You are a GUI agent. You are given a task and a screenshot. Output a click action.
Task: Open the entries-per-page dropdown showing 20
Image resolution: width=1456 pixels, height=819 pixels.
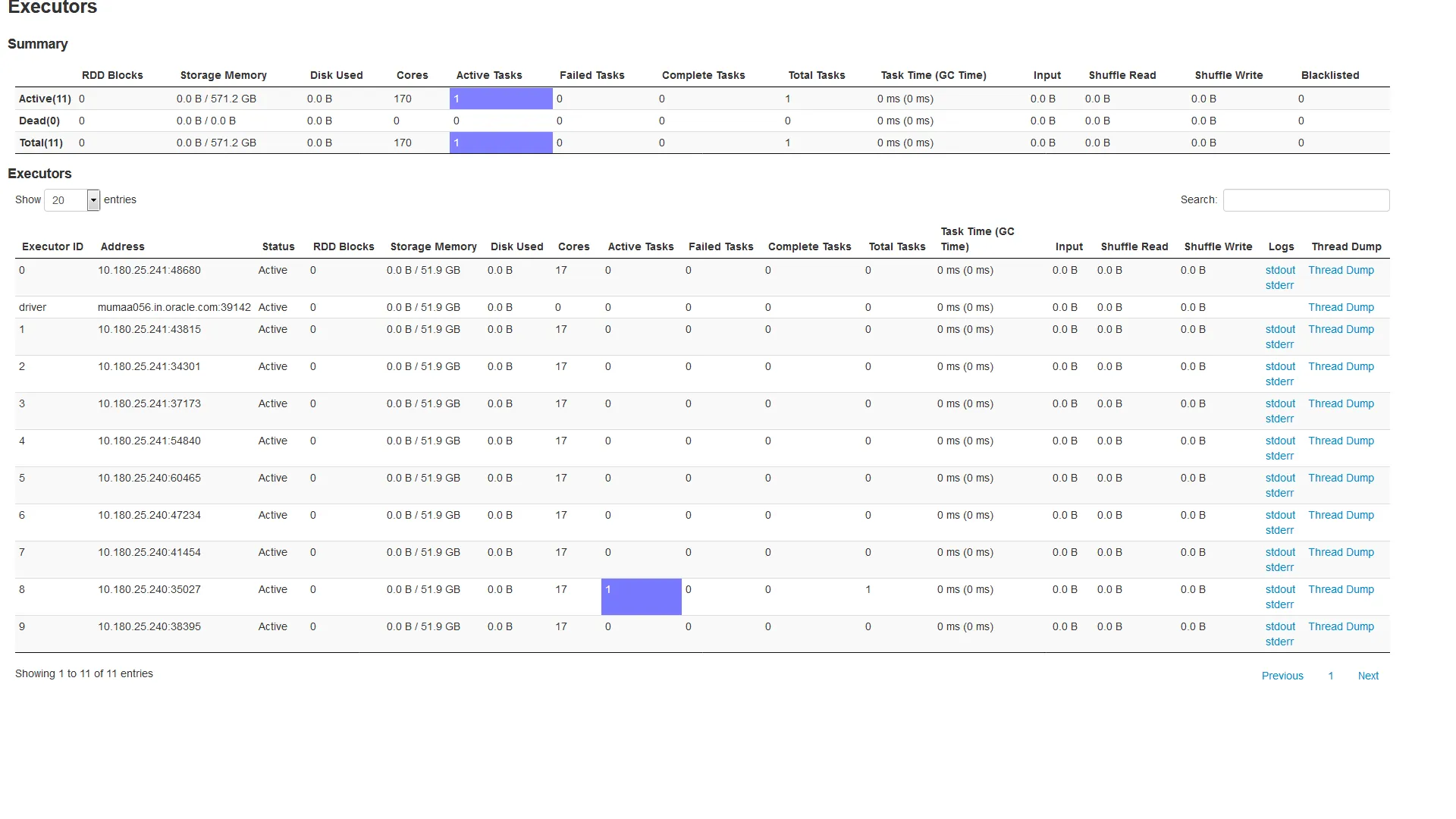point(72,200)
